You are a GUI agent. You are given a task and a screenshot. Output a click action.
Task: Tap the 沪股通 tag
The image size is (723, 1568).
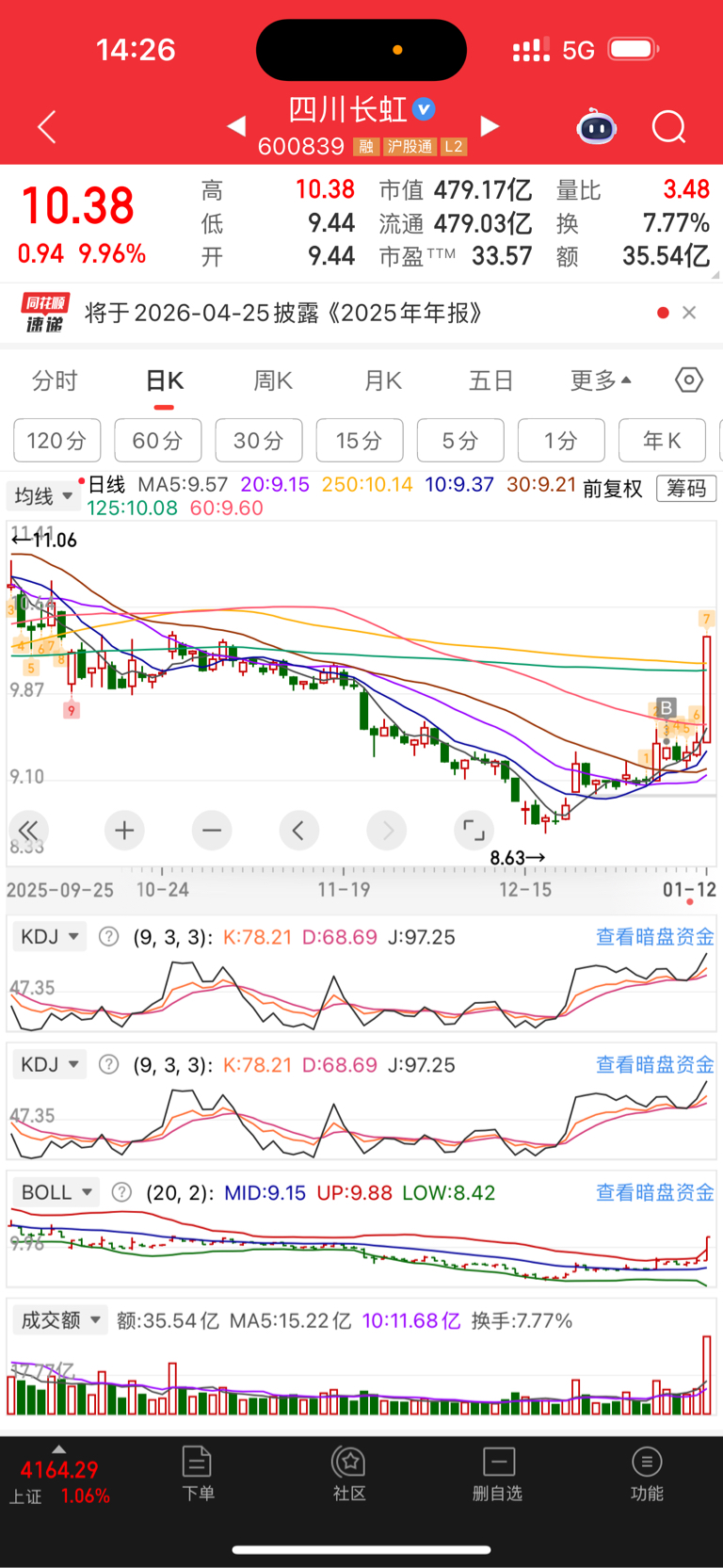410,147
